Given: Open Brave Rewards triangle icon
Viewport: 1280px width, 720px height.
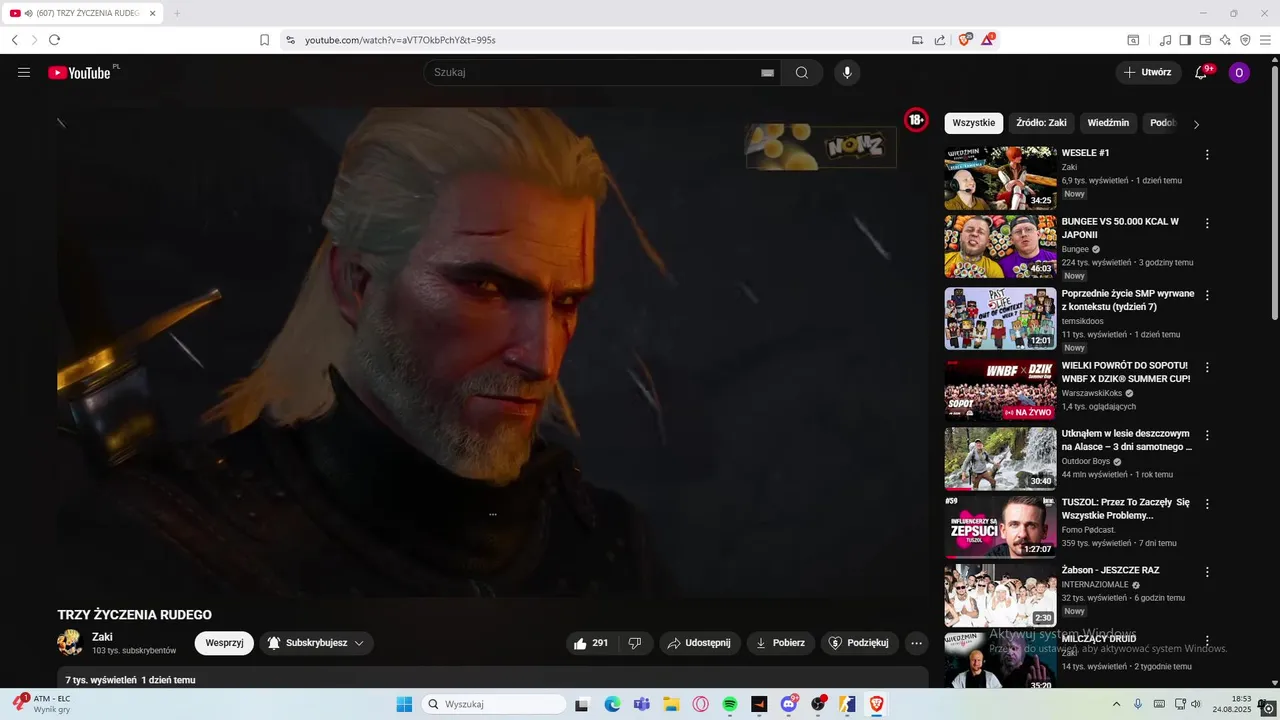Looking at the screenshot, I should [x=987, y=40].
